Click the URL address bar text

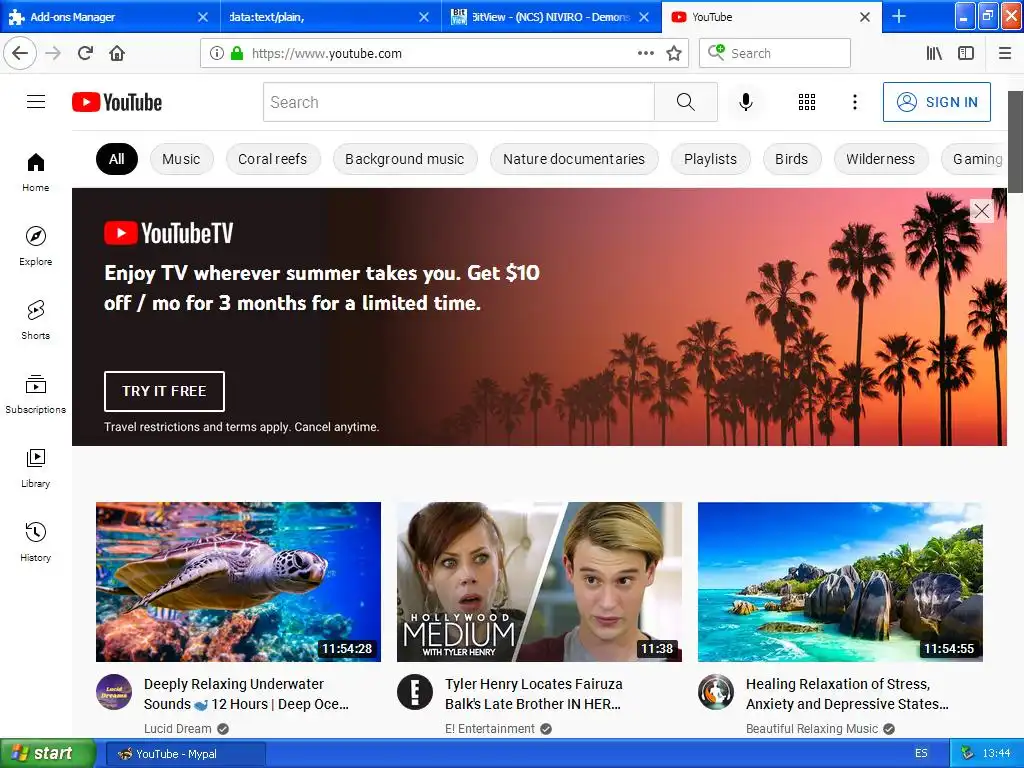pos(327,54)
